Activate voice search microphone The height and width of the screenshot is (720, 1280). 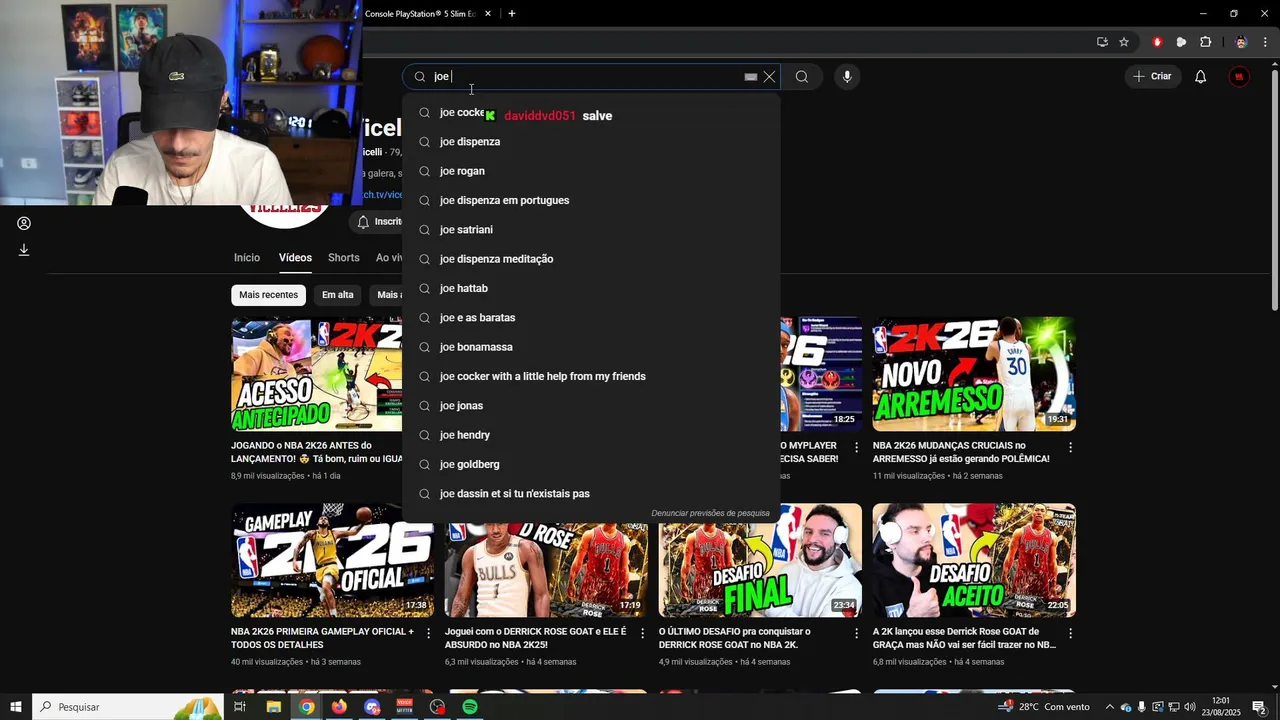[847, 77]
